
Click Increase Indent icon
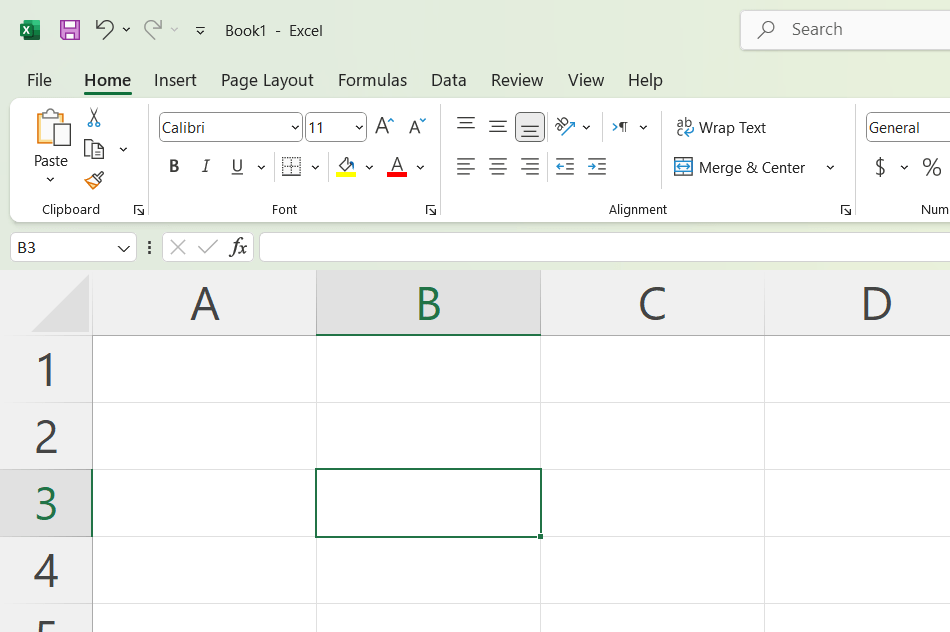(x=597, y=166)
